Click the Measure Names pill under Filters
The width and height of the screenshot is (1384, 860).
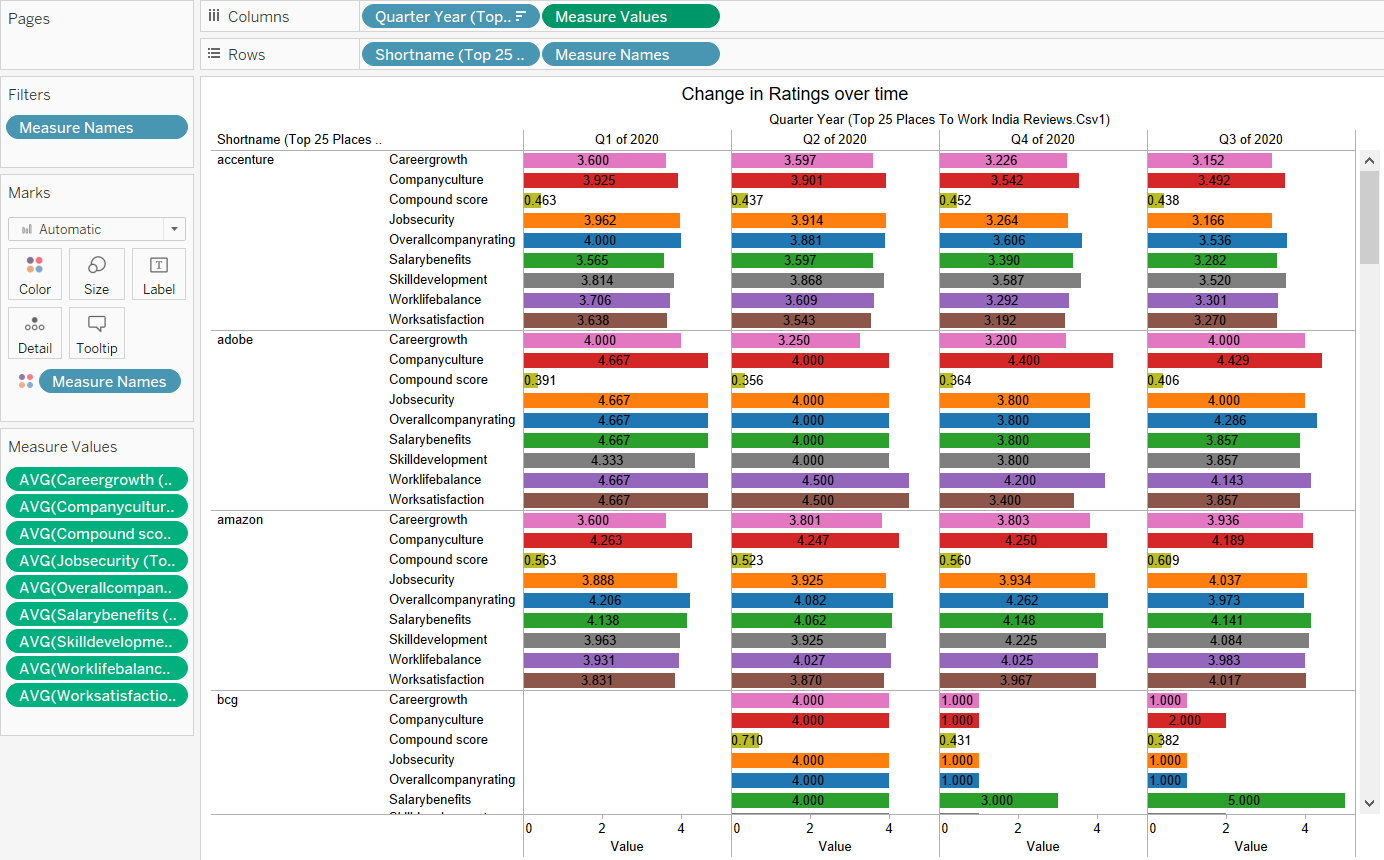(x=96, y=127)
